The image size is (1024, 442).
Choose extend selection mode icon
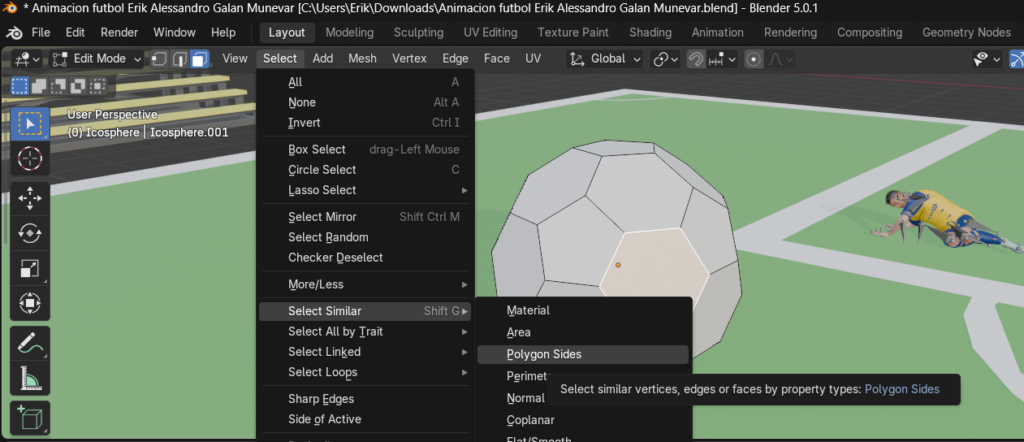(39, 86)
